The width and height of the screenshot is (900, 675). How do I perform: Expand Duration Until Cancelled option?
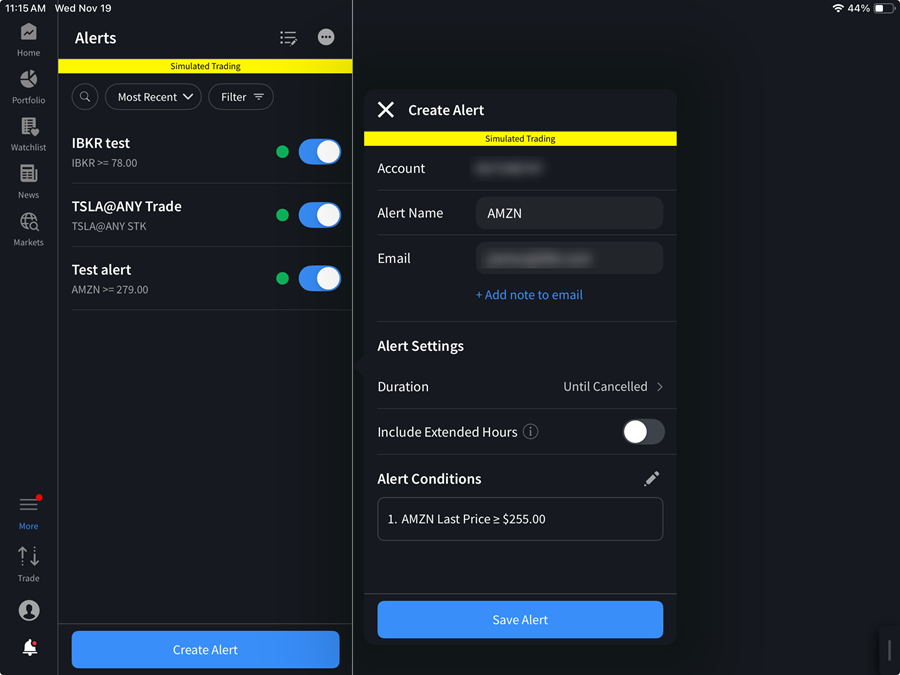click(613, 387)
